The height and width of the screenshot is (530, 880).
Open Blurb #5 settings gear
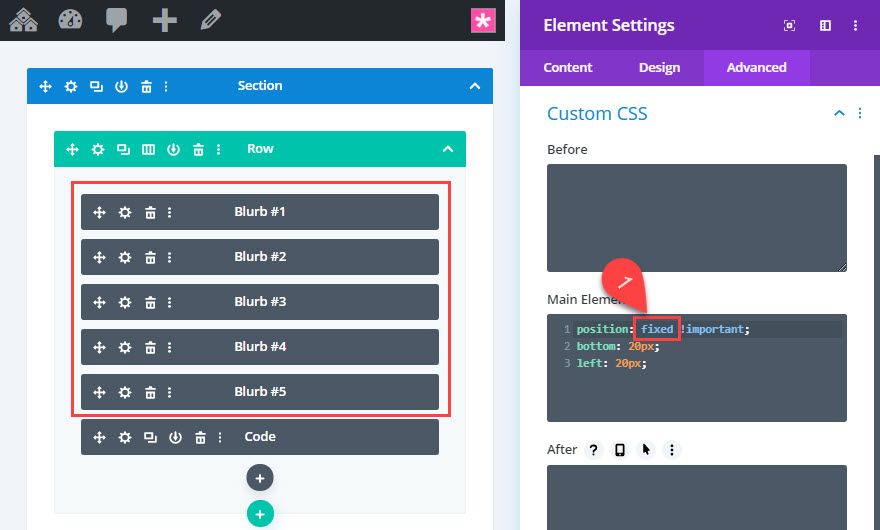pyautogui.click(x=125, y=392)
